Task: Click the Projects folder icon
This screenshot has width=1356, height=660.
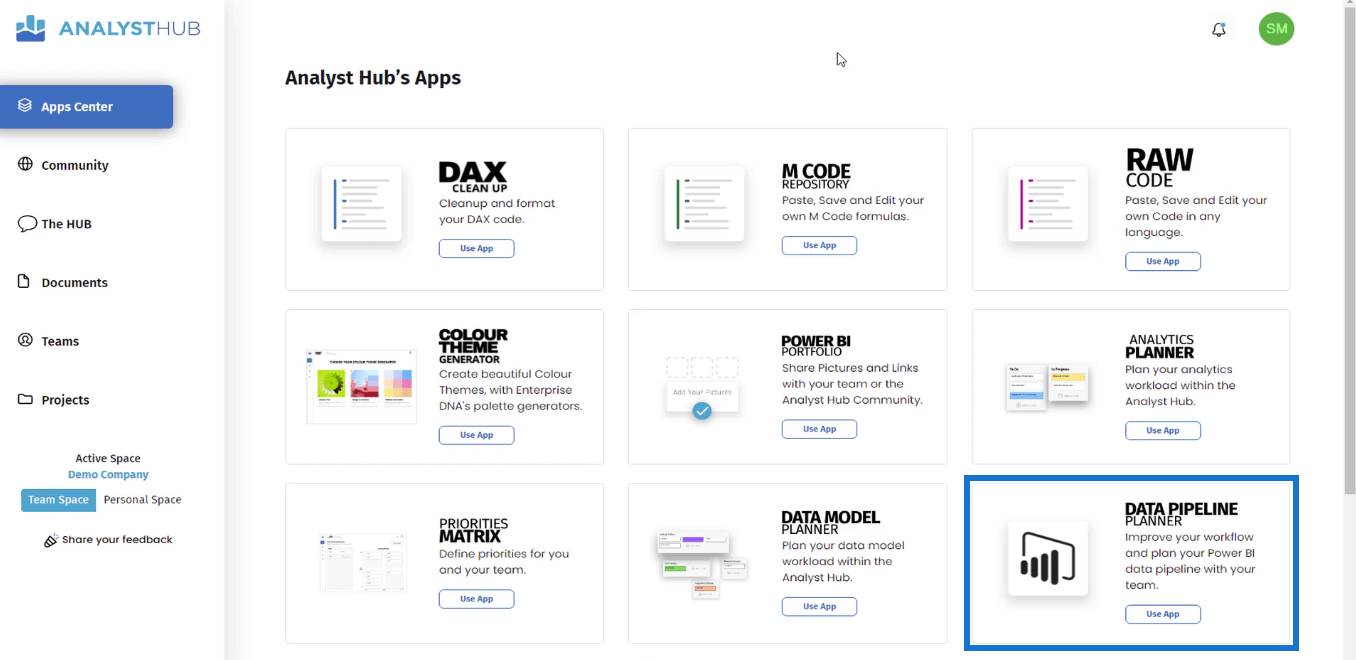Action: click(25, 399)
